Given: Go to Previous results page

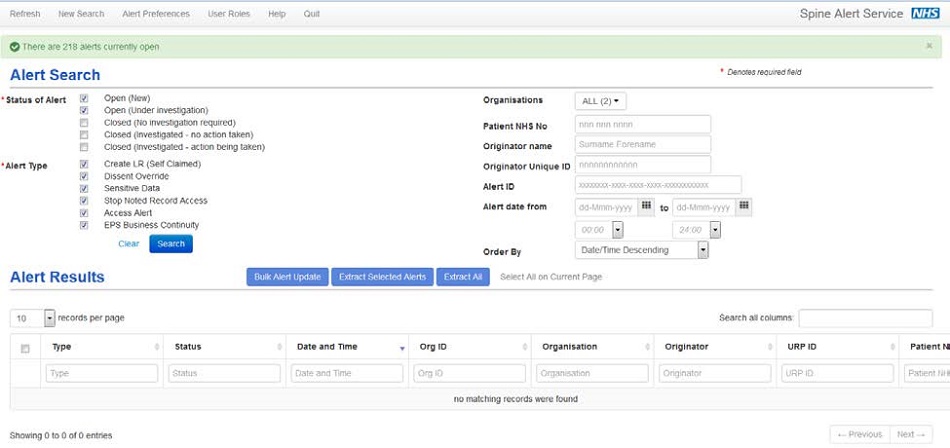Looking at the screenshot, I should (x=860, y=434).
